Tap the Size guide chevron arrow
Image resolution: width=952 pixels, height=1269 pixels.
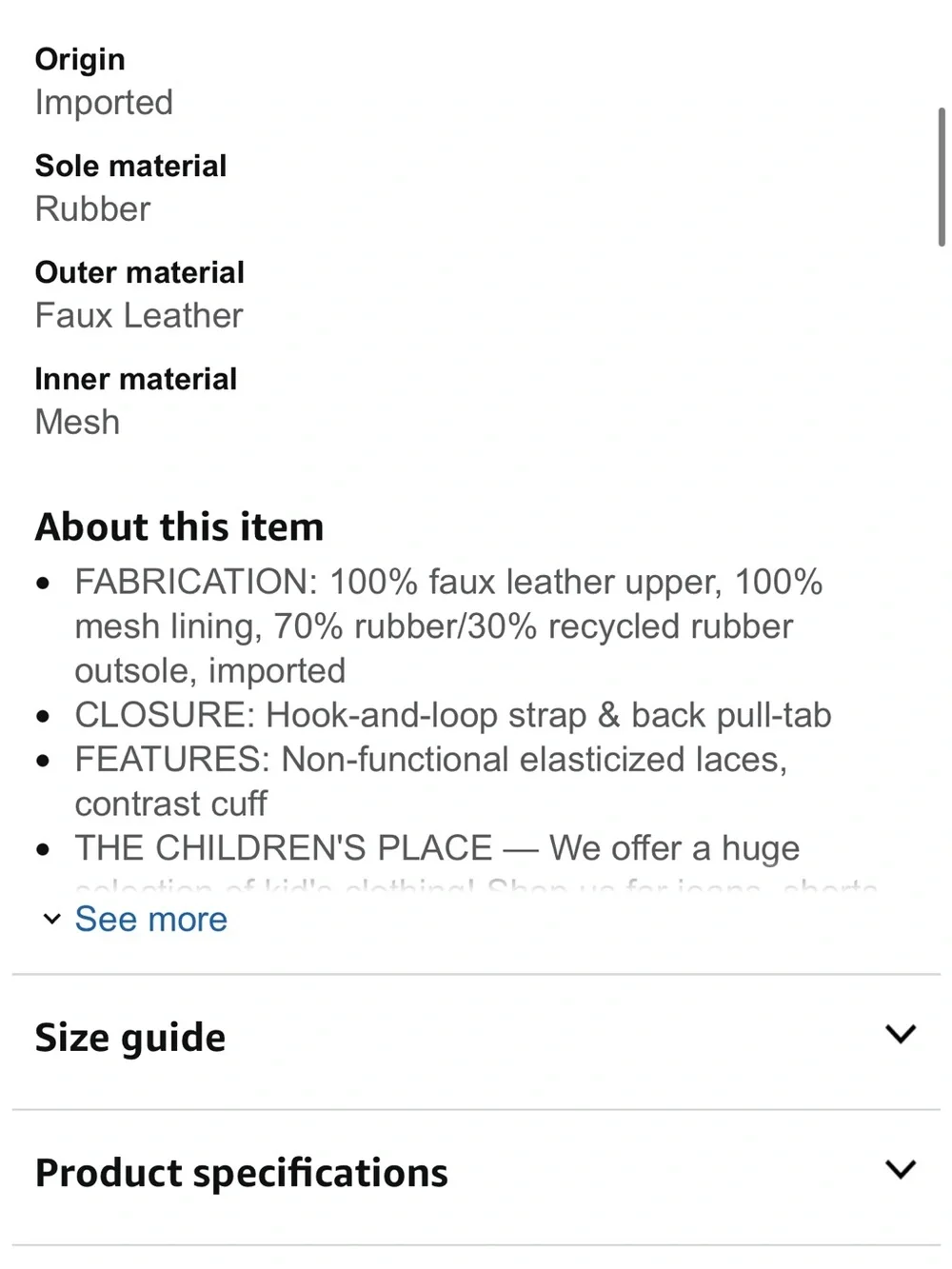click(x=900, y=1034)
